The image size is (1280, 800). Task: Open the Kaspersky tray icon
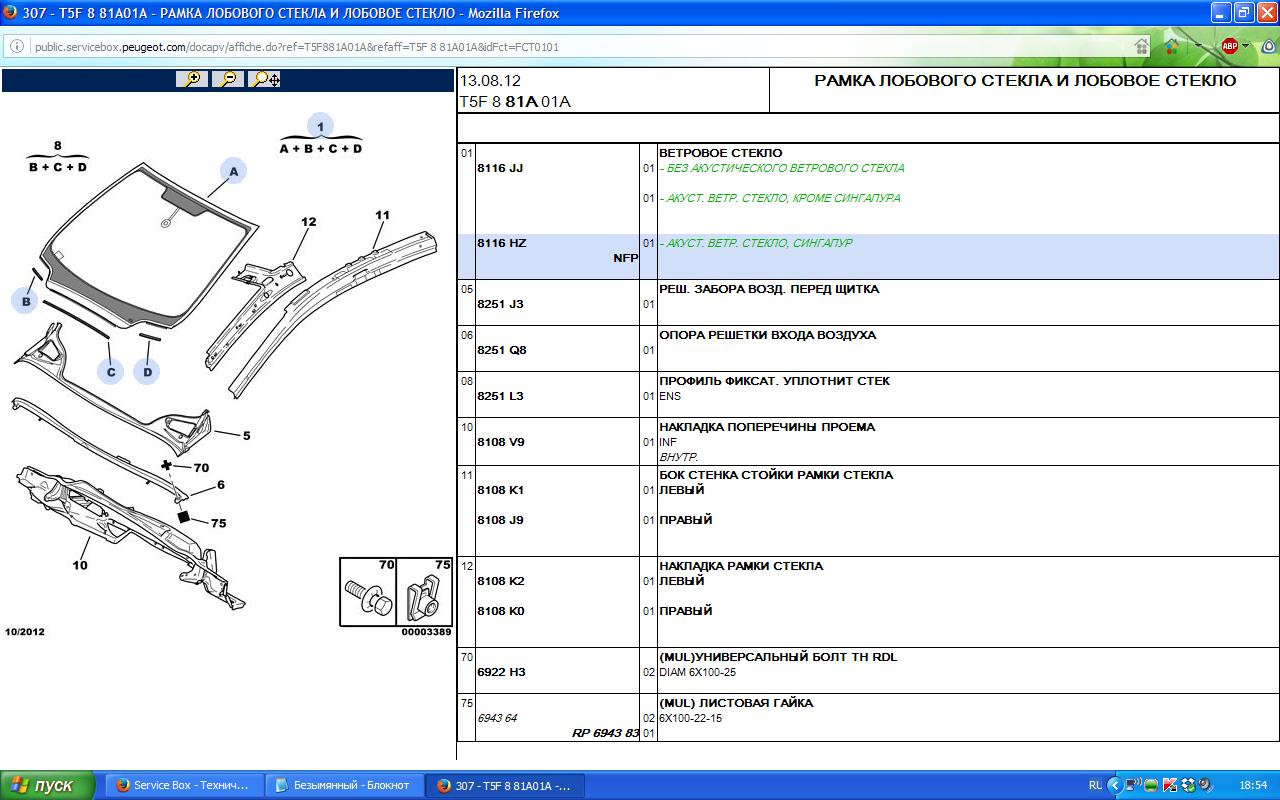point(1170,785)
